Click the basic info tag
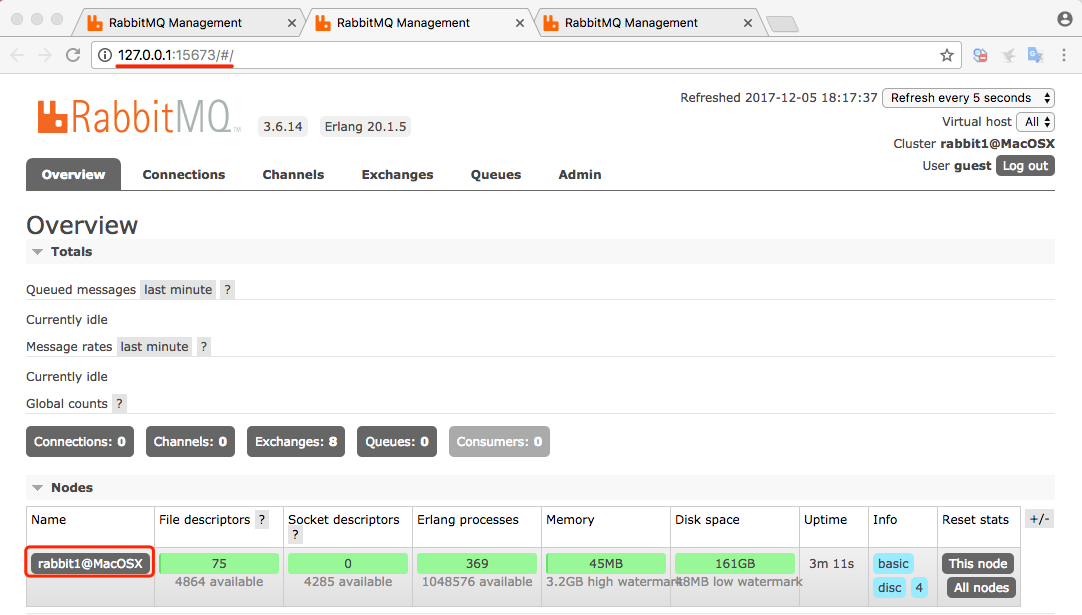The width and height of the screenshot is (1082, 615). pyautogui.click(x=893, y=563)
